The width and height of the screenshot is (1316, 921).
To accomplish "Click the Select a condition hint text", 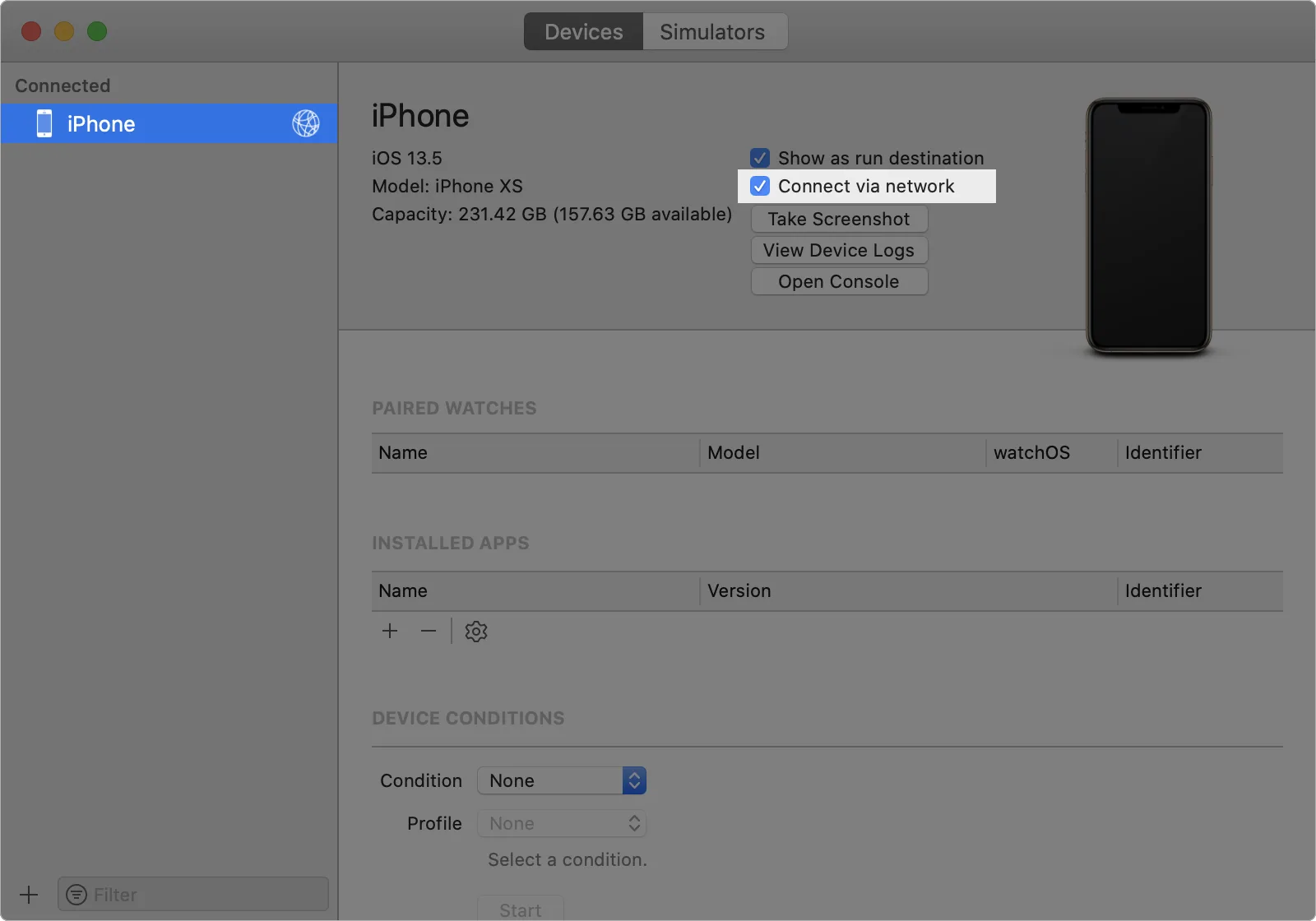I will tap(568, 859).
